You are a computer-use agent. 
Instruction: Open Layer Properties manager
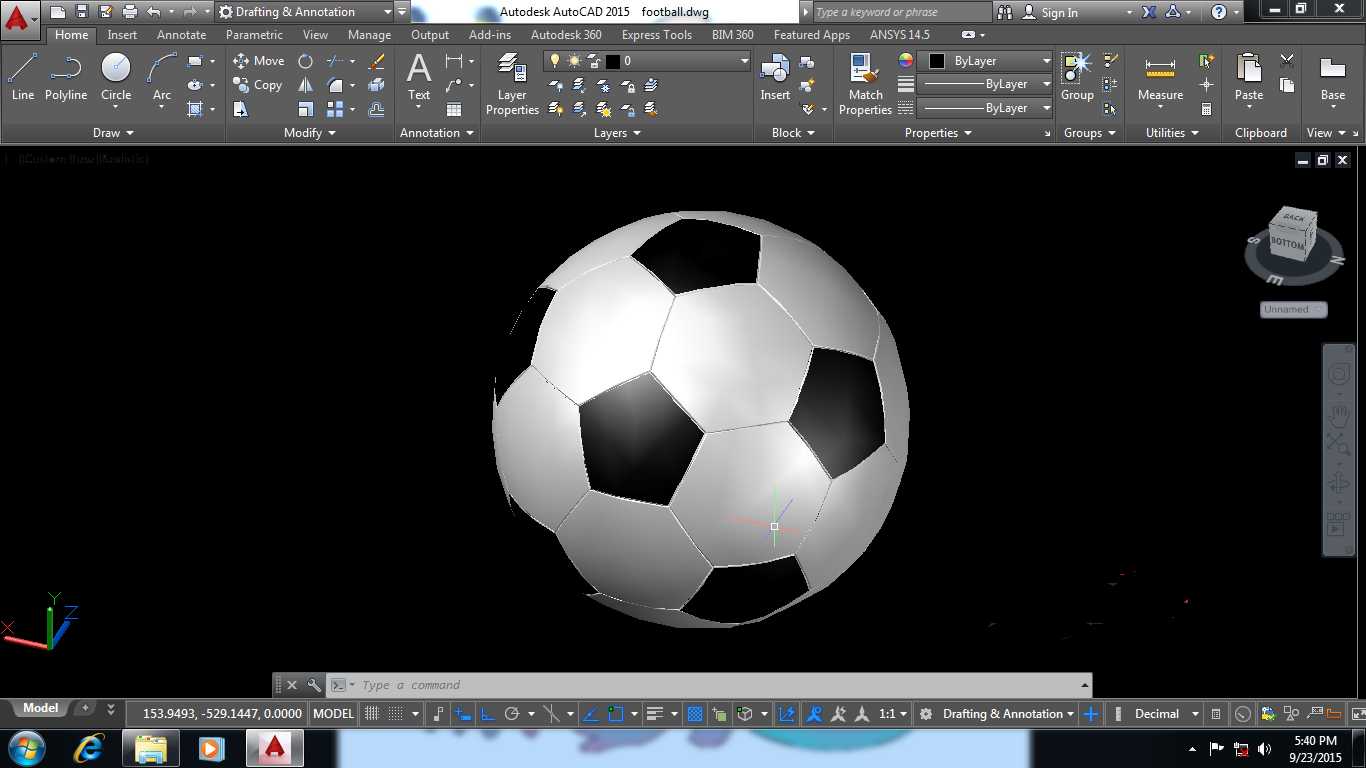tap(512, 84)
